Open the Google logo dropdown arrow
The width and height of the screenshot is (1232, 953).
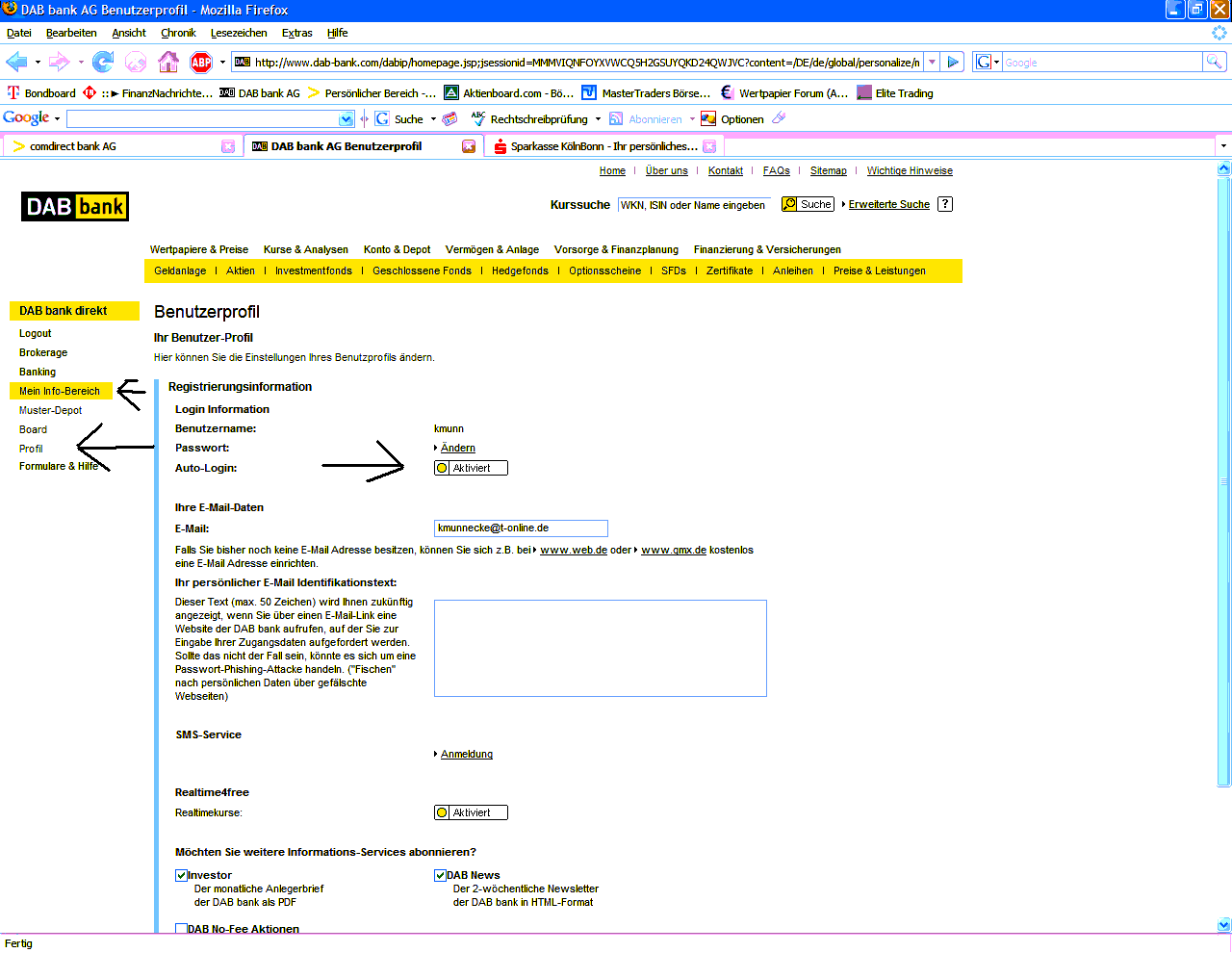(57, 119)
